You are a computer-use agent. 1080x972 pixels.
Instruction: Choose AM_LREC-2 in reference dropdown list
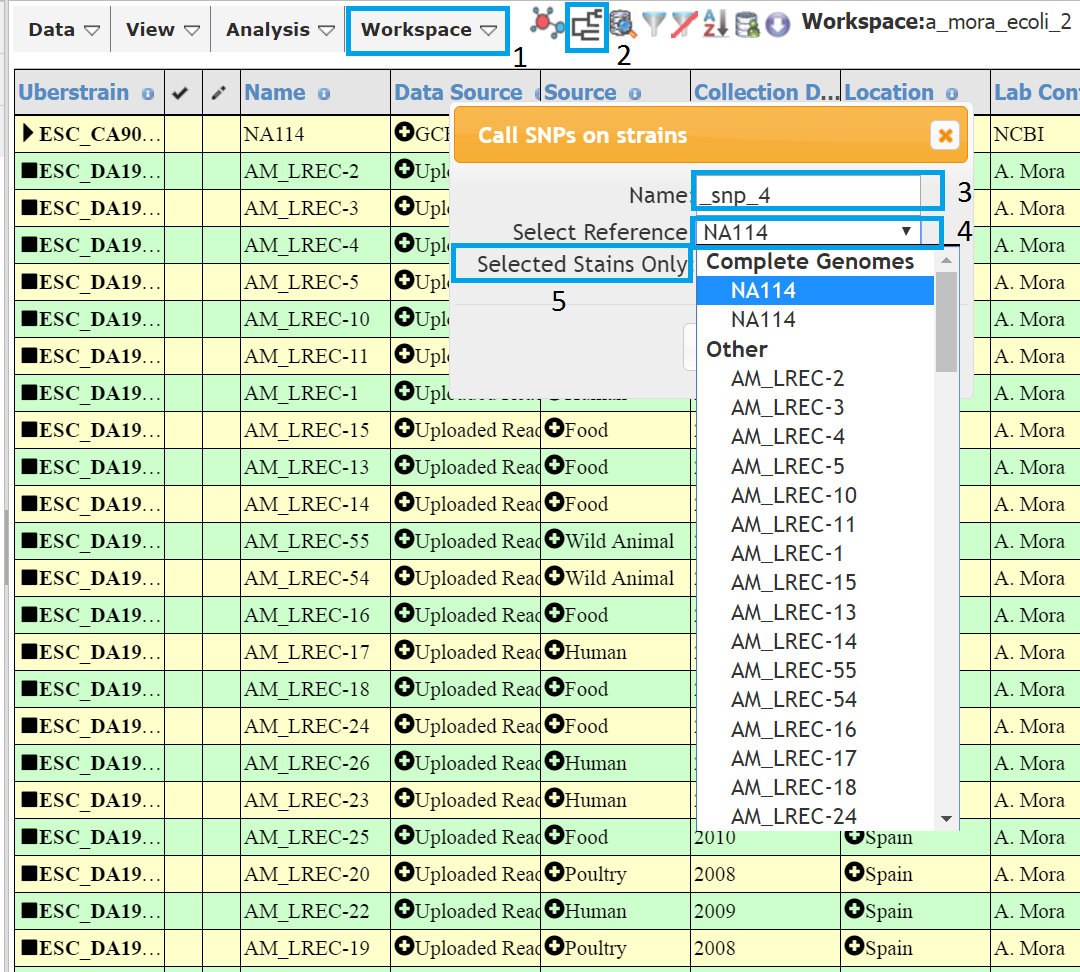815,378
